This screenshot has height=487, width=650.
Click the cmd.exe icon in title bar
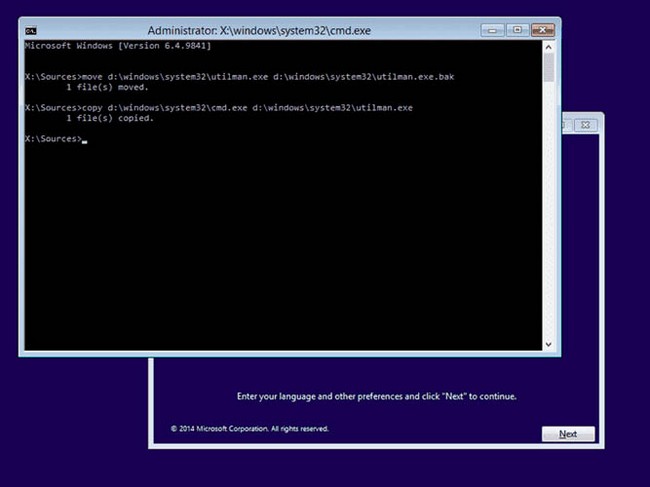31,30
